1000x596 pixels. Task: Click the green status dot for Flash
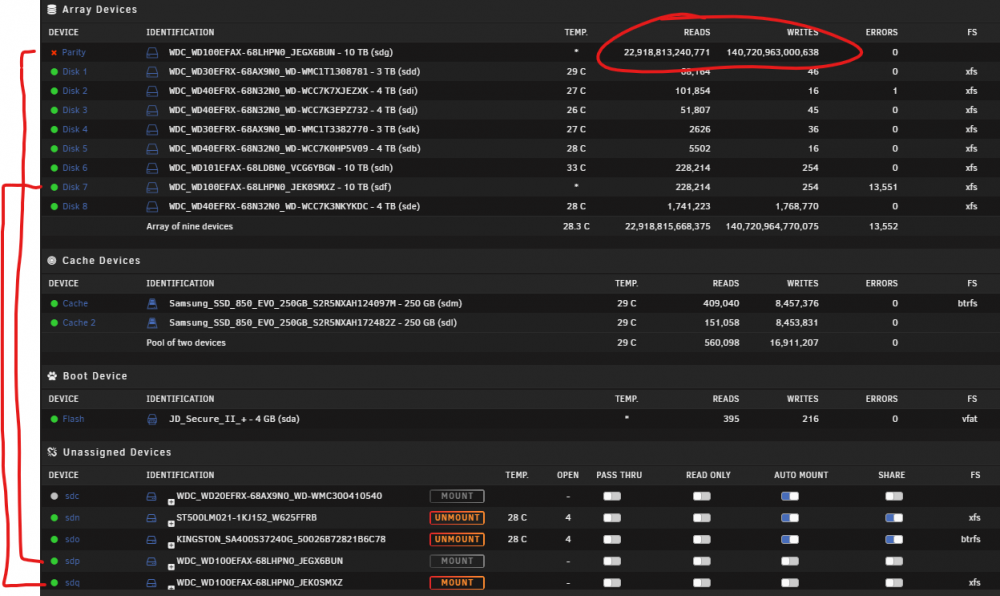click(54, 419)
